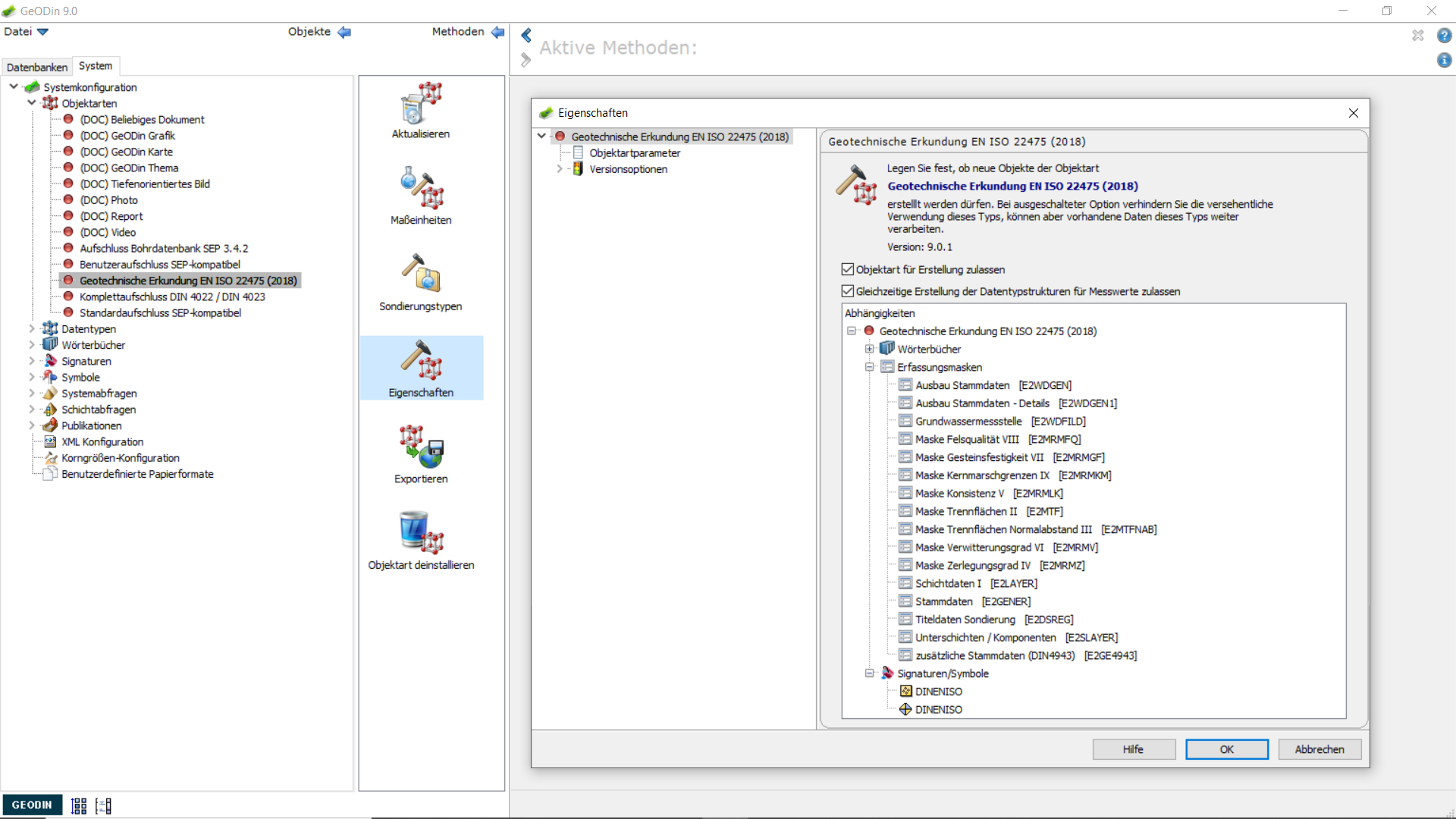The height and width of the screenshot is (819, 1456).
Task: Confirm the dialog with OK
Action: 1227,749
